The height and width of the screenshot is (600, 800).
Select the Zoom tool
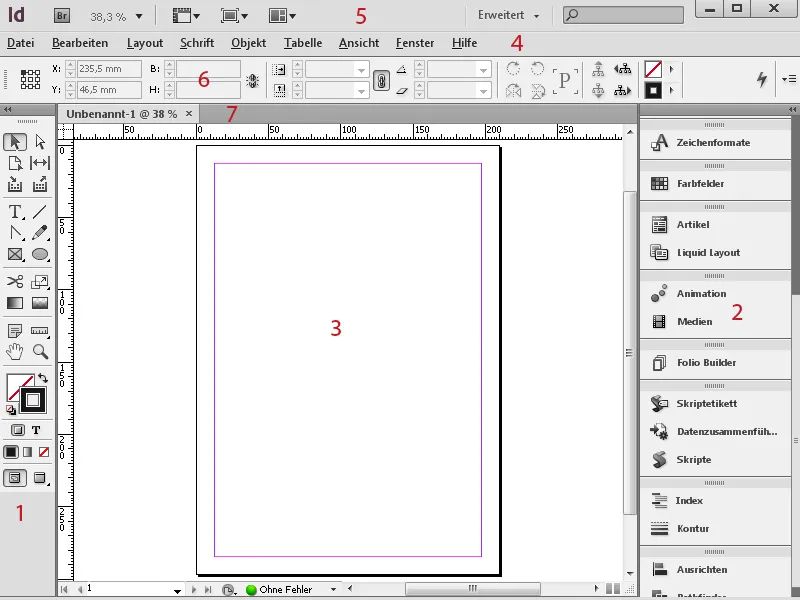click(x=38, y=352)
